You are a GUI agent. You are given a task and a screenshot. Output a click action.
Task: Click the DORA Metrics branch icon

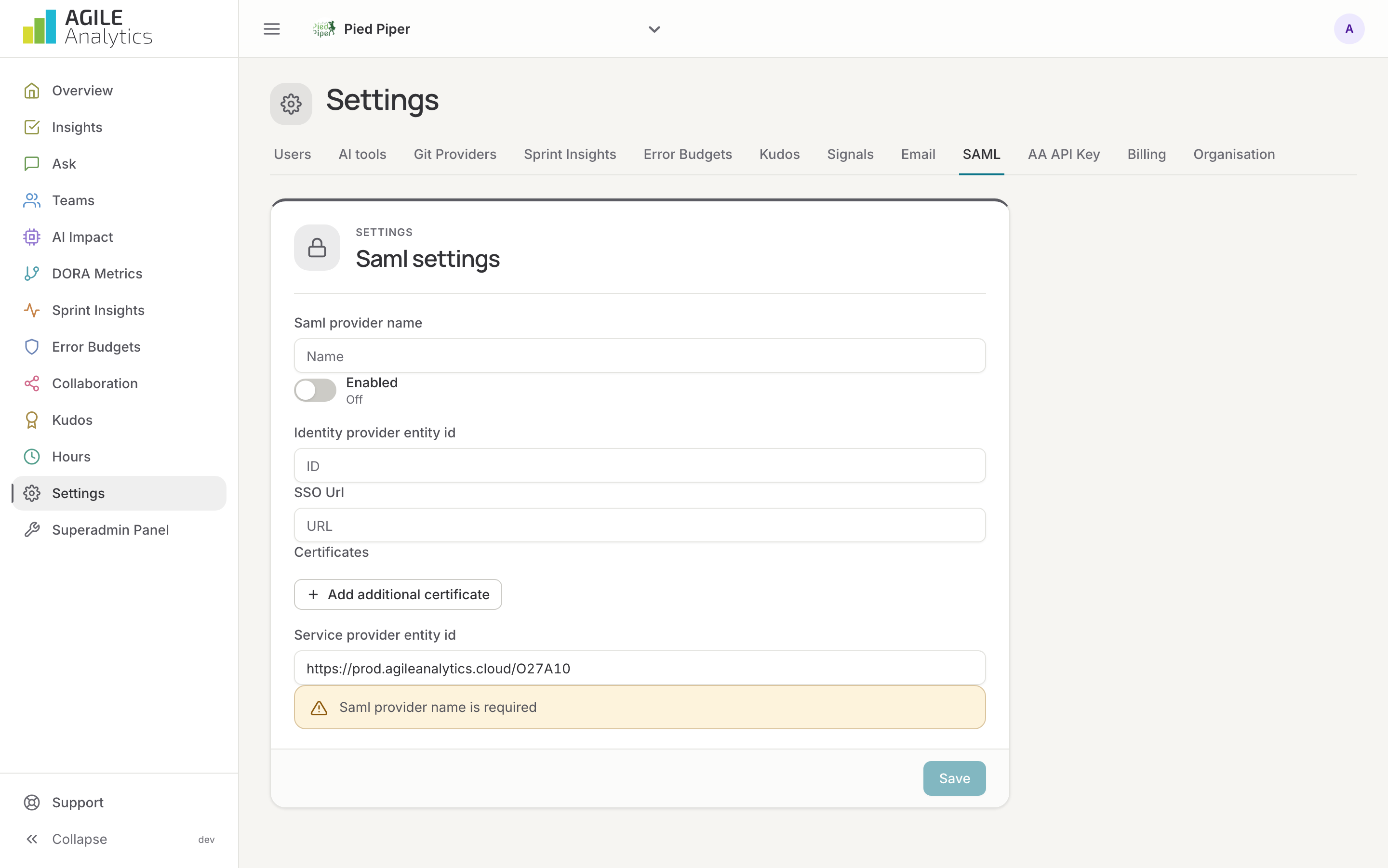coord(32,274)
